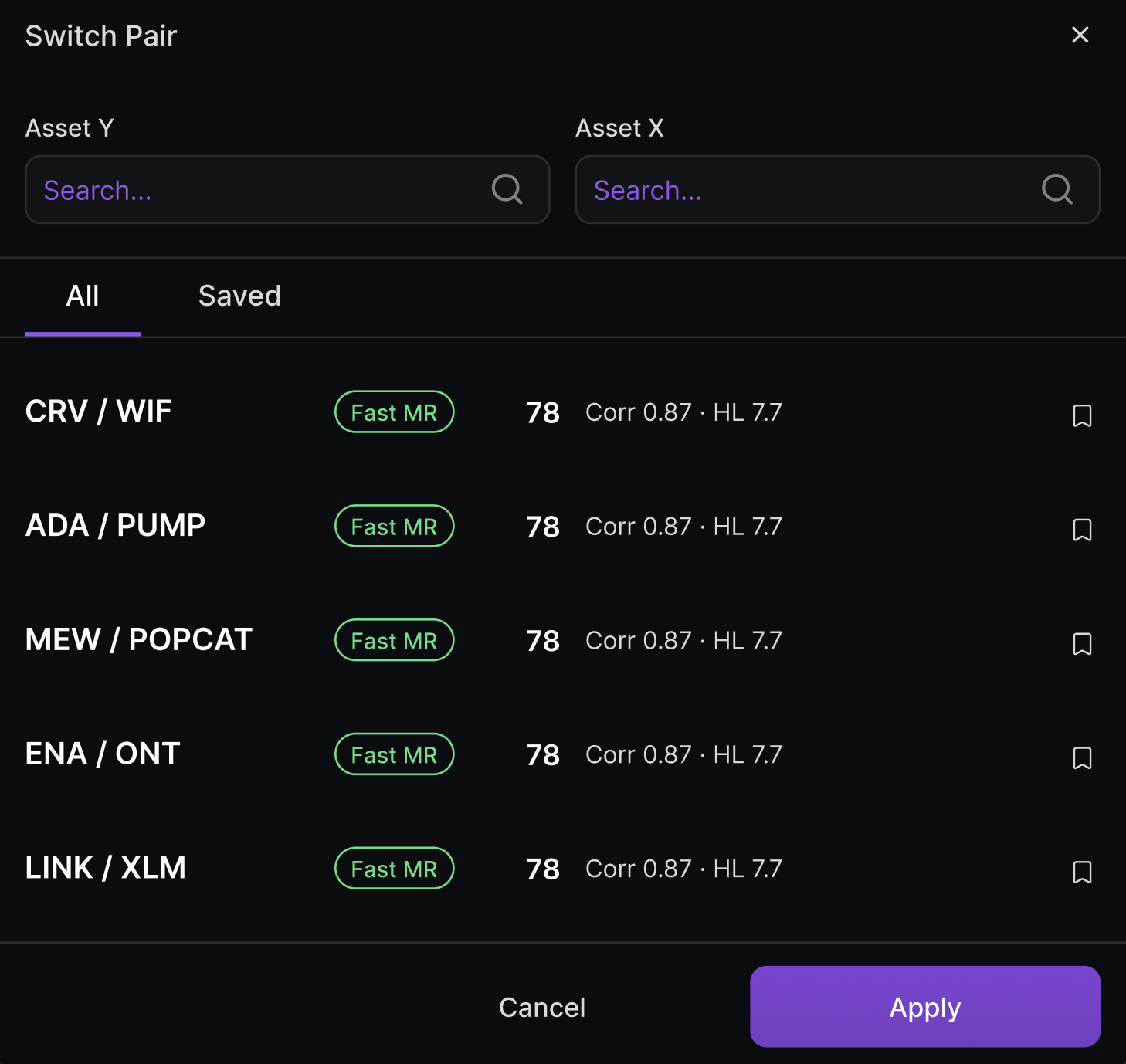Switch to the Saved tab
This screenshot has width=1126, height=1064.
coord(239,296)
